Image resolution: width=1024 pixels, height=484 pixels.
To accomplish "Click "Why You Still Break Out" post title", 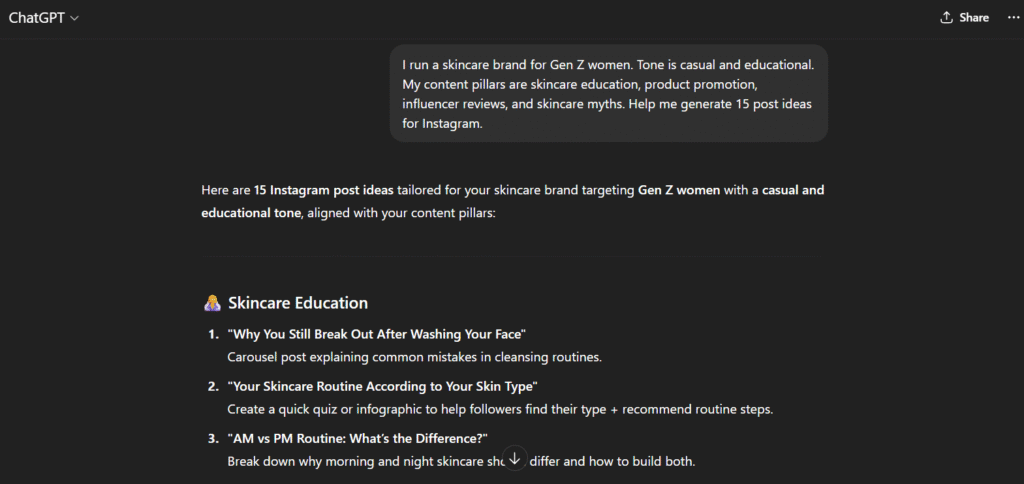I will pos(377,333).
